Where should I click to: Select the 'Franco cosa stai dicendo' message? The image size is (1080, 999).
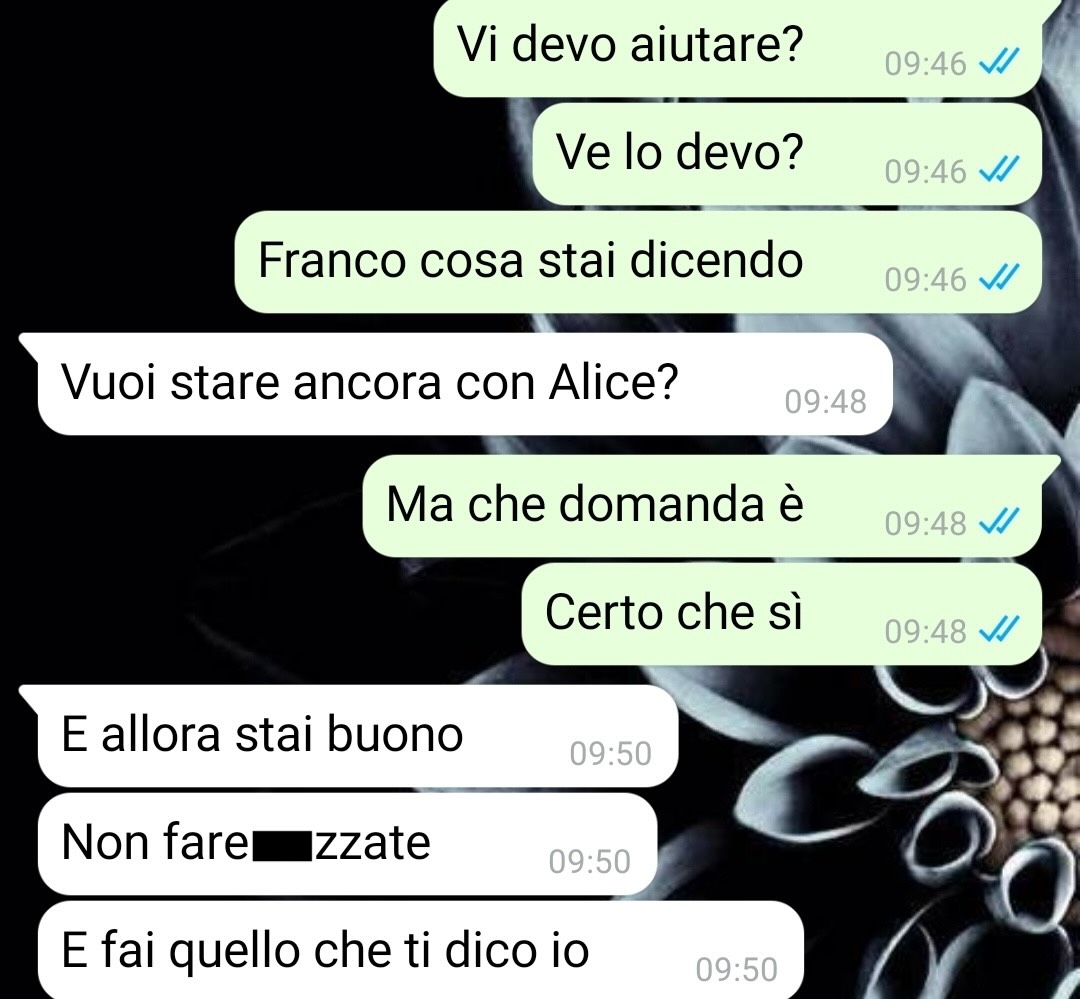point(638,262)
